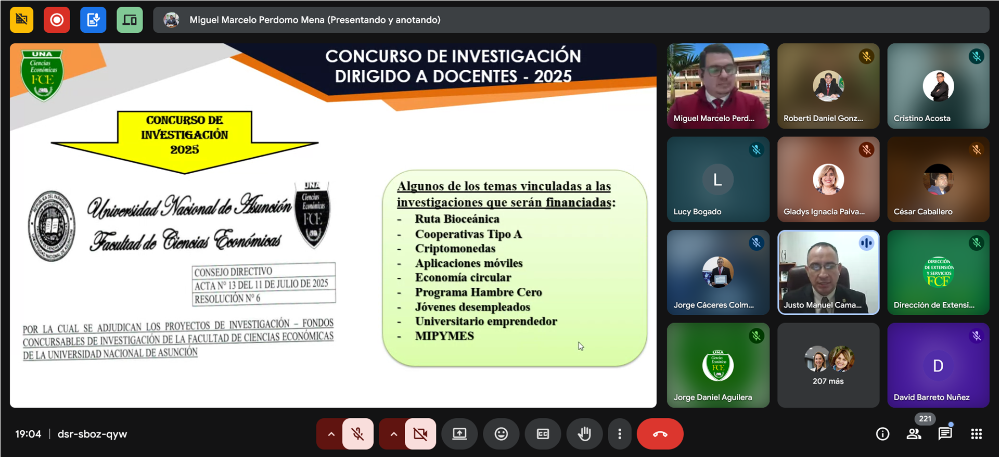
Task: Open the more options three-dot menu
Action: (619, 434)
